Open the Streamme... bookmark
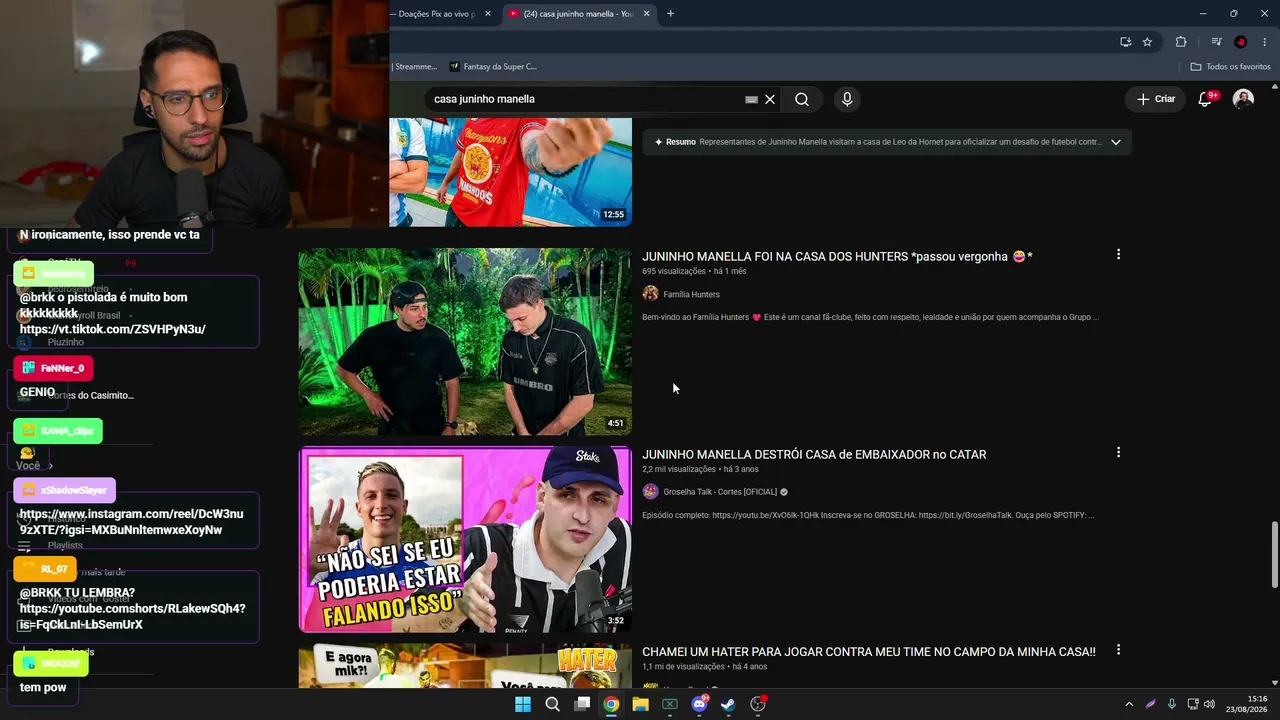The image size is (1280, 720). pos(415,67)
